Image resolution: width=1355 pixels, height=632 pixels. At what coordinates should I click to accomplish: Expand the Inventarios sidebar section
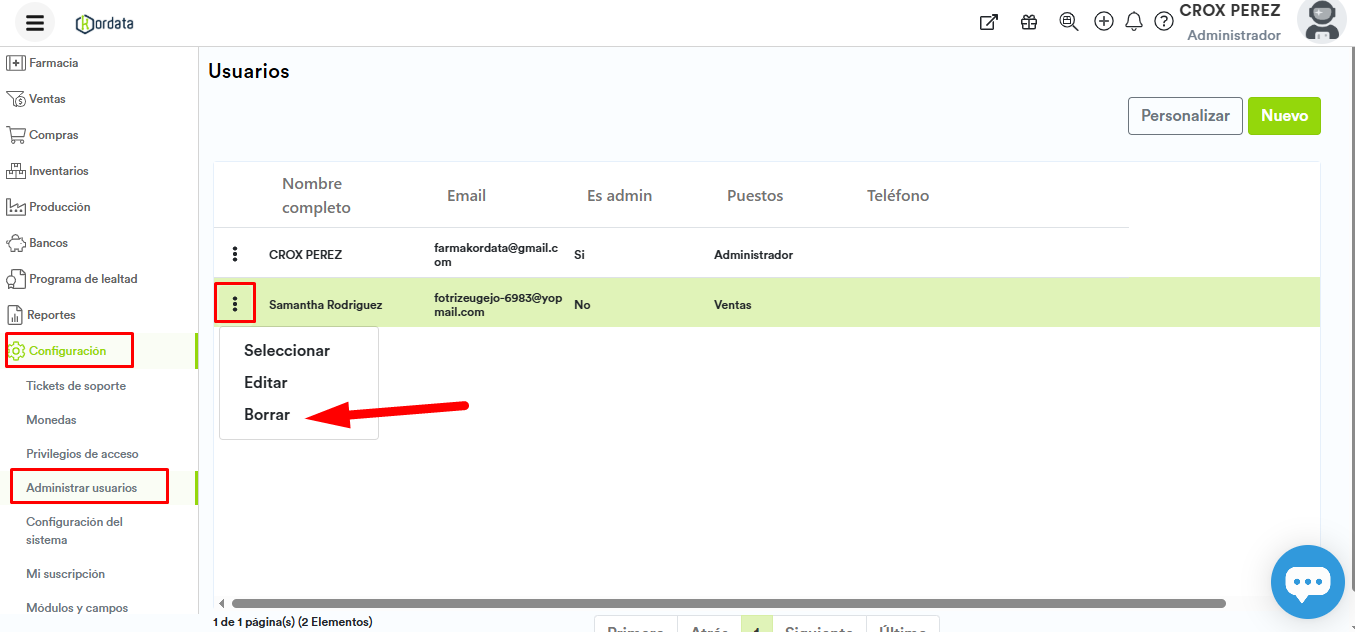(58, 171)
